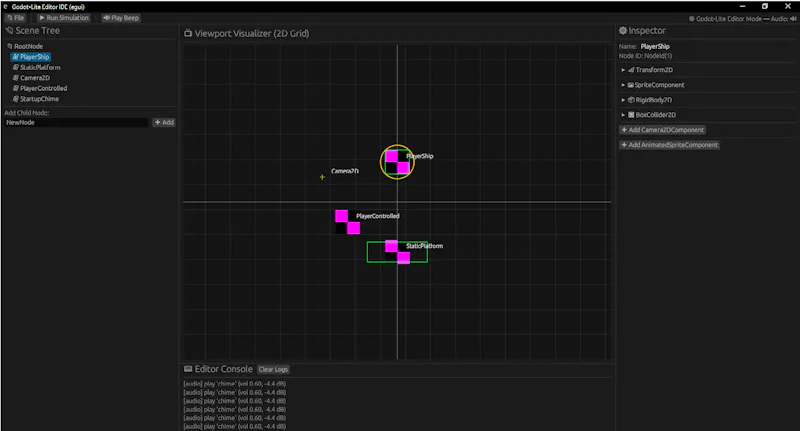Click Add AnimatedSpriteComponent button
The height and width of the screenshot is (431, 800).
[669, 145]
